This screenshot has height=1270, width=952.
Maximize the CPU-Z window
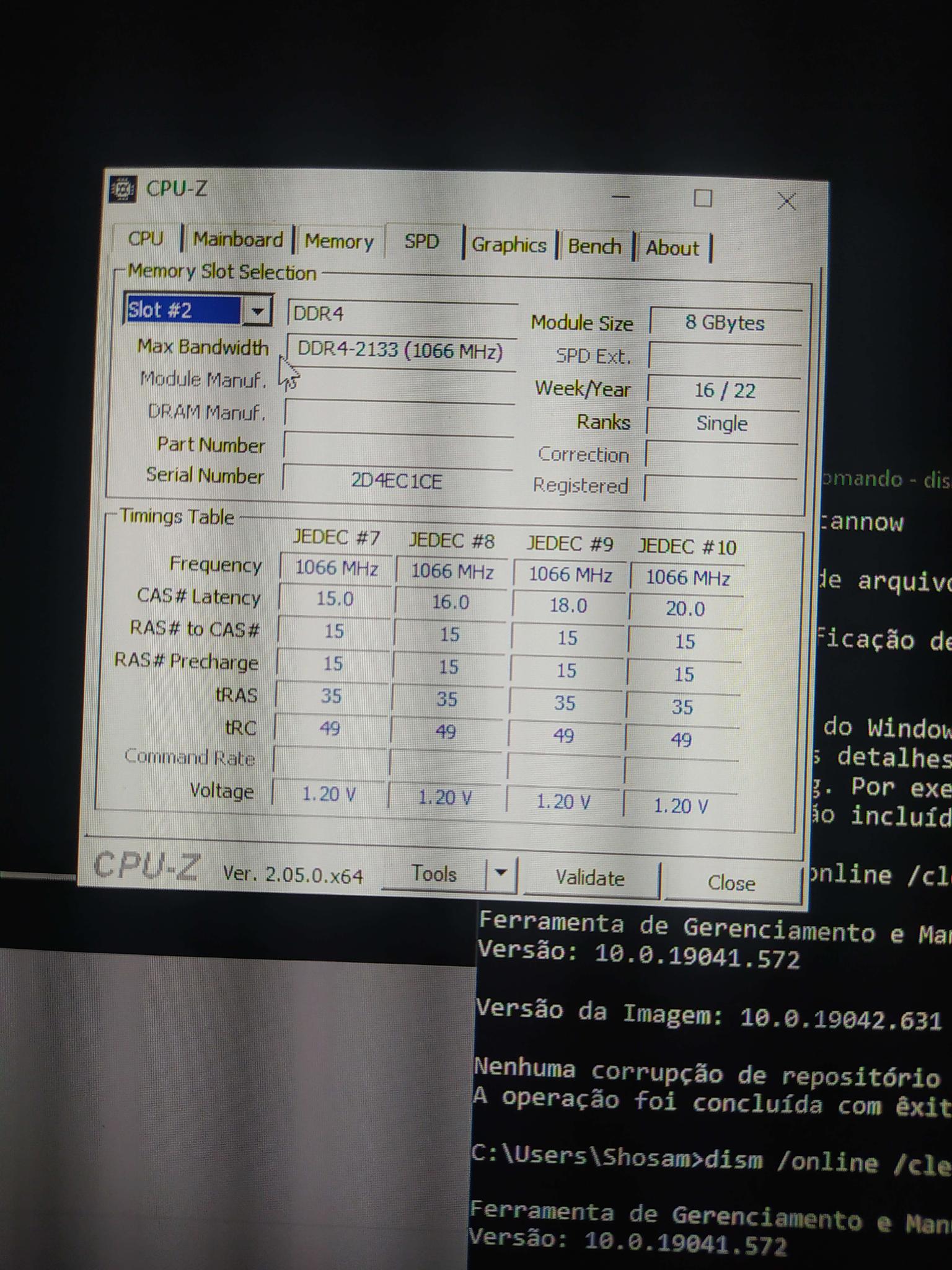click(x=703, y=198)
